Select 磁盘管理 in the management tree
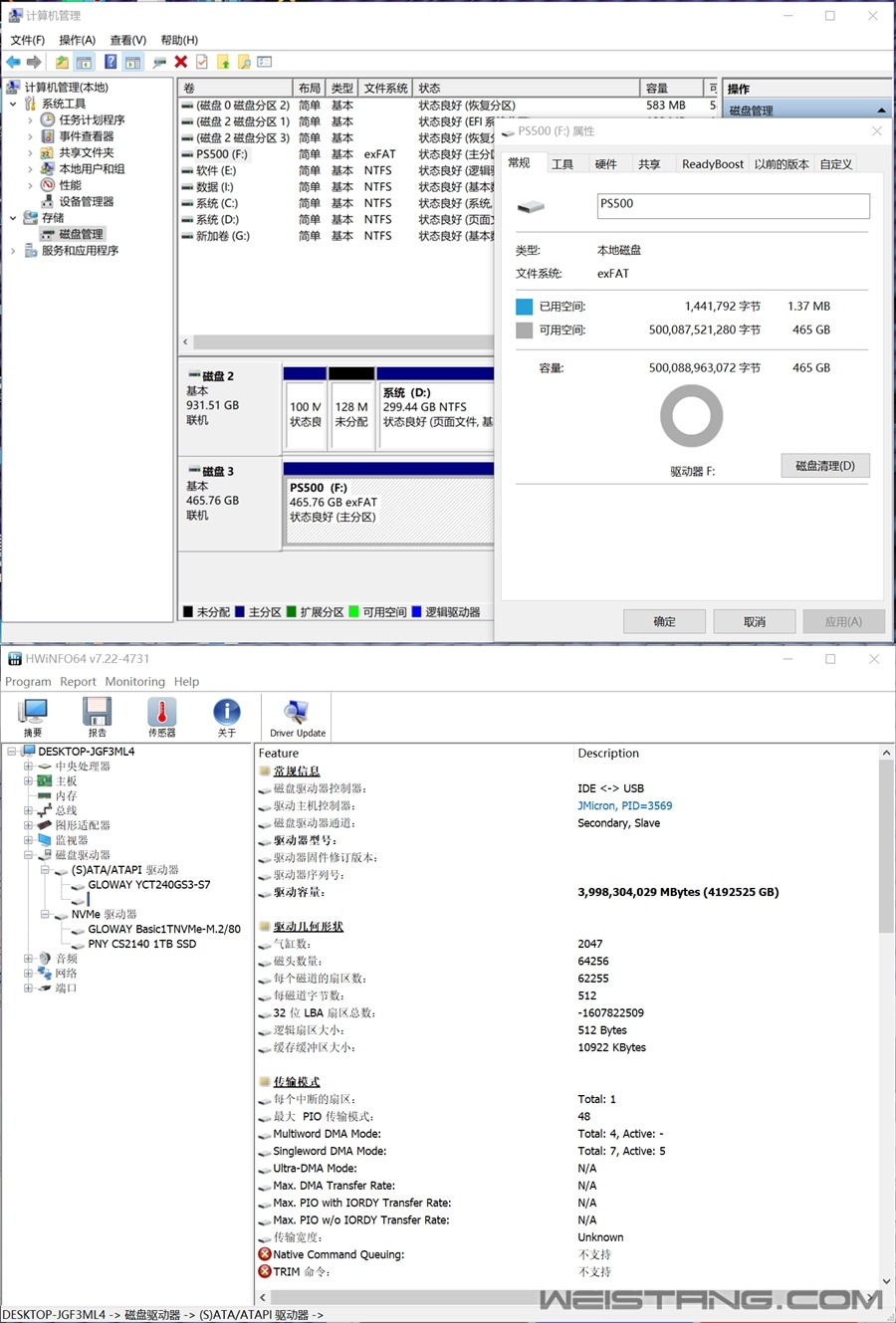 (81, 234)
